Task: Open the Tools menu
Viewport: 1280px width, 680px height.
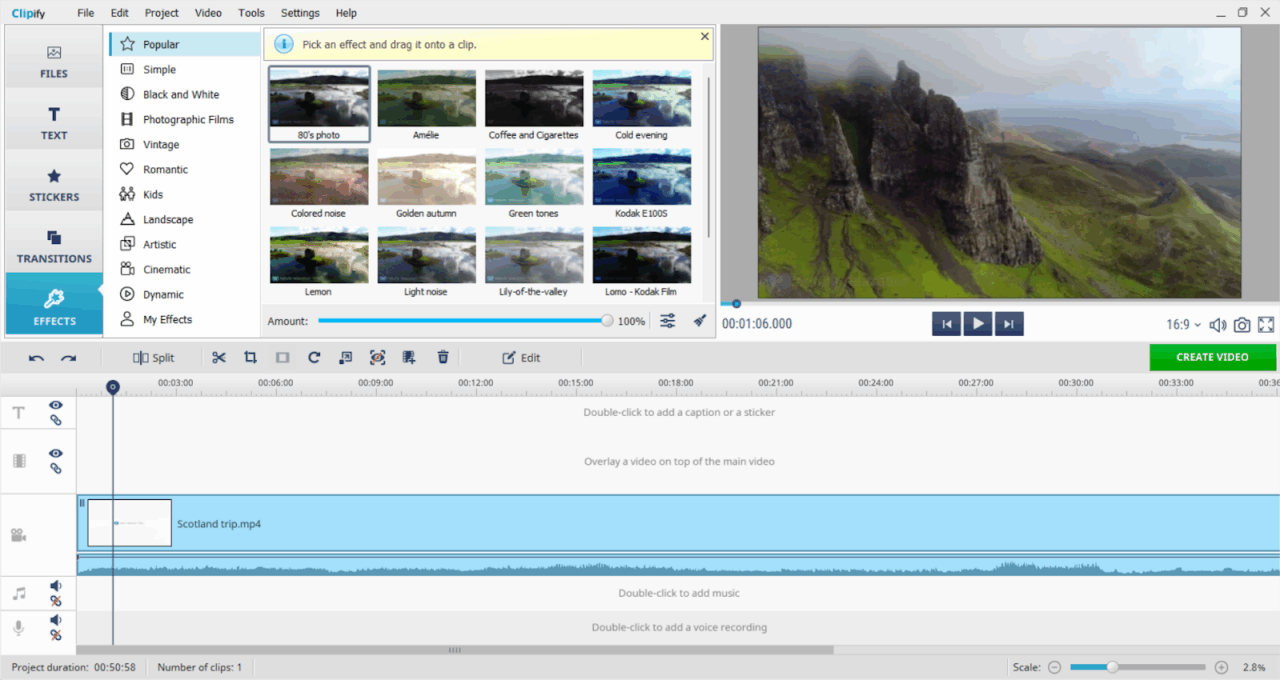Action: [251, 13]
